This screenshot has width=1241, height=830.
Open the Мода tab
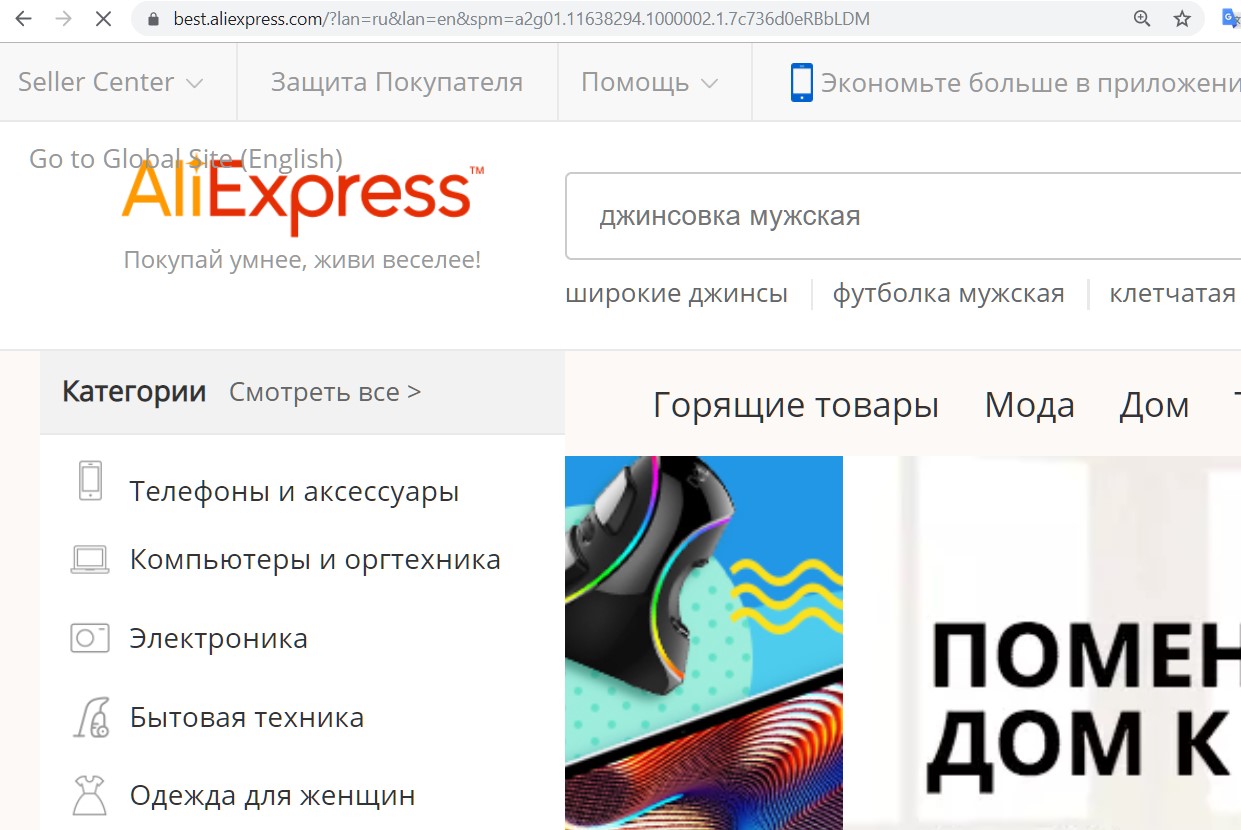click(1029, 405)
